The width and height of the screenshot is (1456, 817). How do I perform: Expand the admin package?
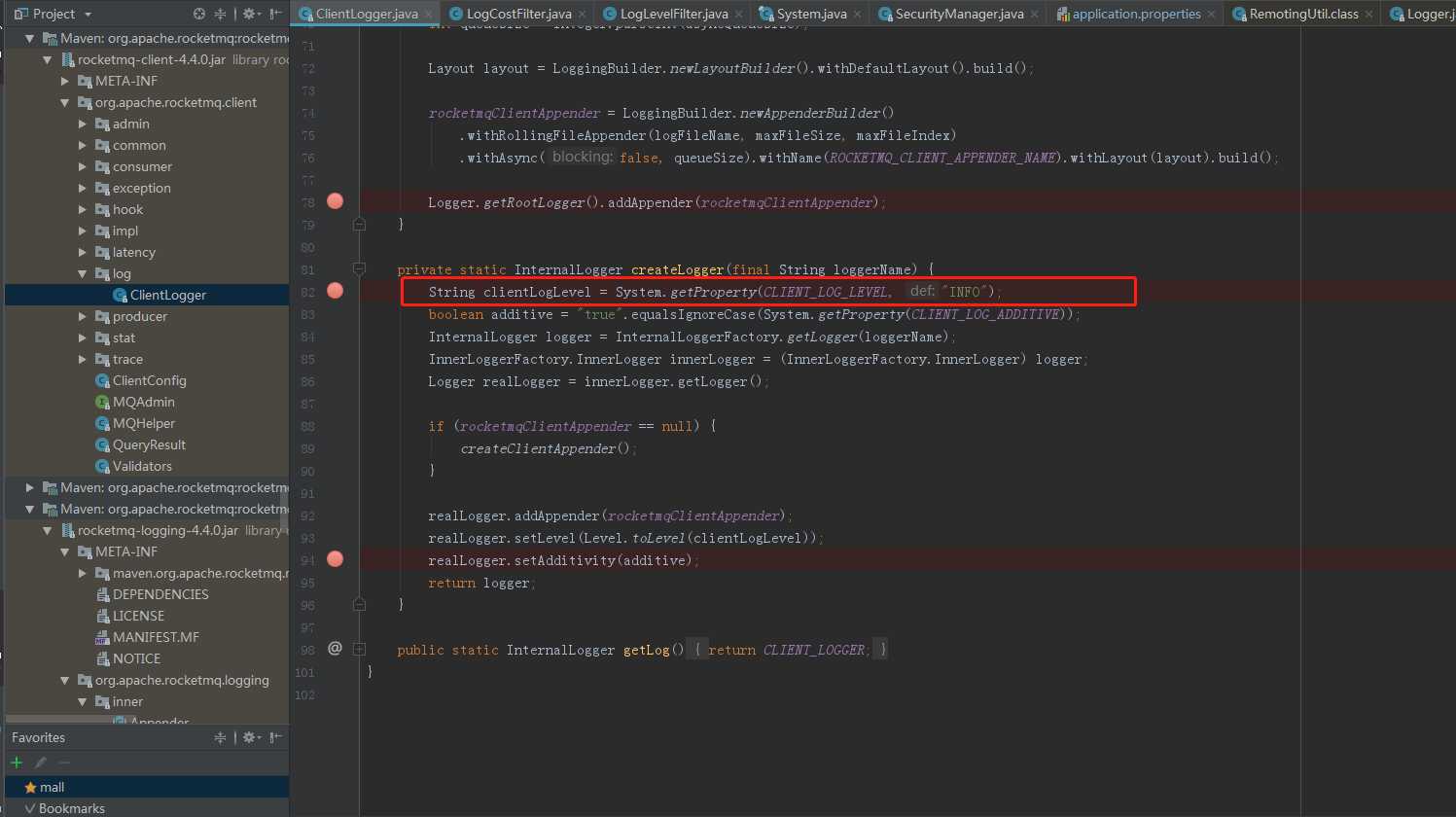pyautogui.click(x=83, y=124)
